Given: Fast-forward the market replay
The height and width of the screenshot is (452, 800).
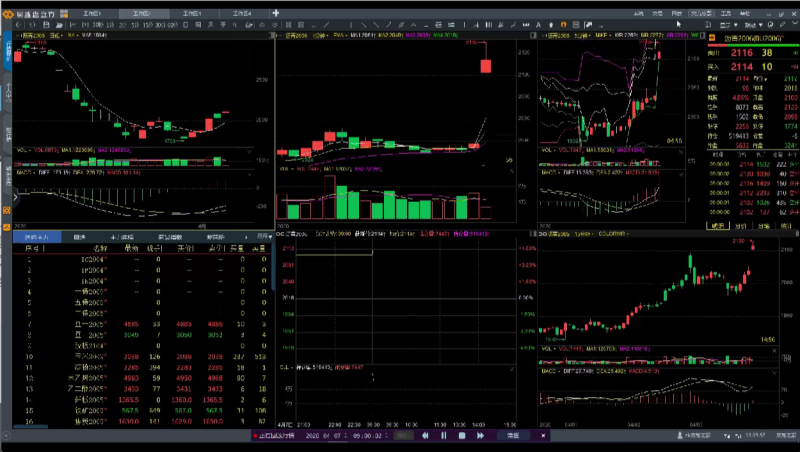Looking at the screenshot, I should point(479,436).
